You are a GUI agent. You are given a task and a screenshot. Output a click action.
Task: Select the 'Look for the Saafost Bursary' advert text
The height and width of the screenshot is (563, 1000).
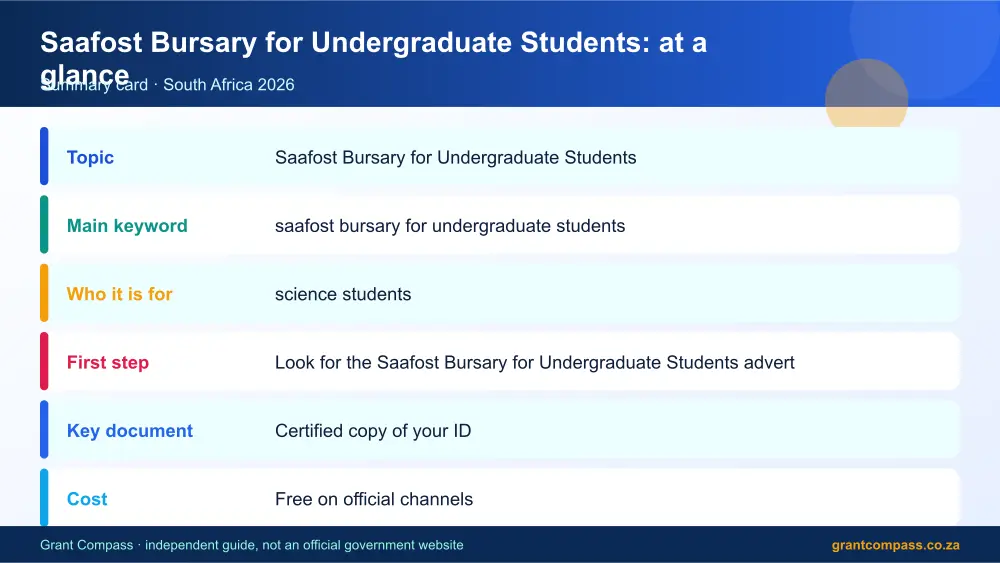[534, 362]
